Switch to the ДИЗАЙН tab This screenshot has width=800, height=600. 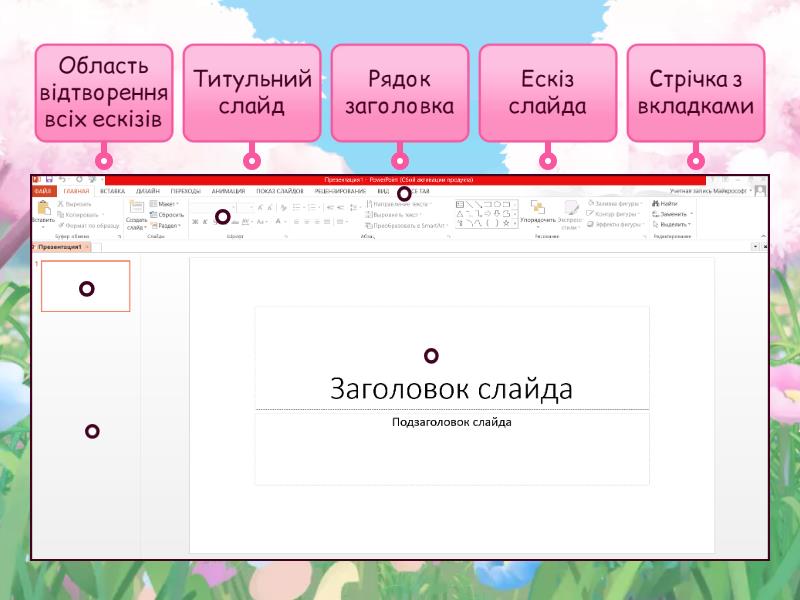pos(148,191)
